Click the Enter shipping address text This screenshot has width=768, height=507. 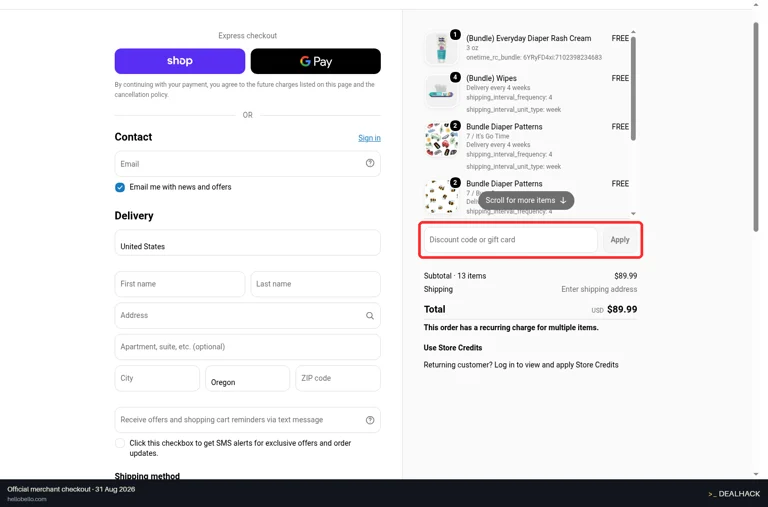point(599,290)
